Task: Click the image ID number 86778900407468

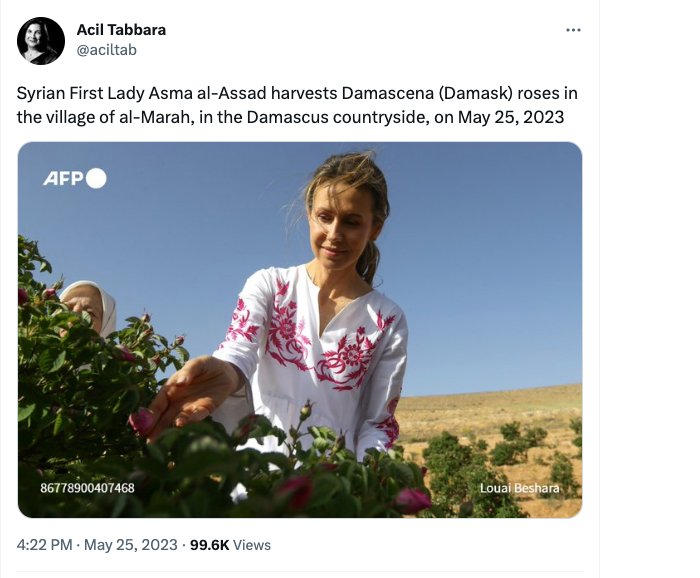Action: [x=87, y=488]
